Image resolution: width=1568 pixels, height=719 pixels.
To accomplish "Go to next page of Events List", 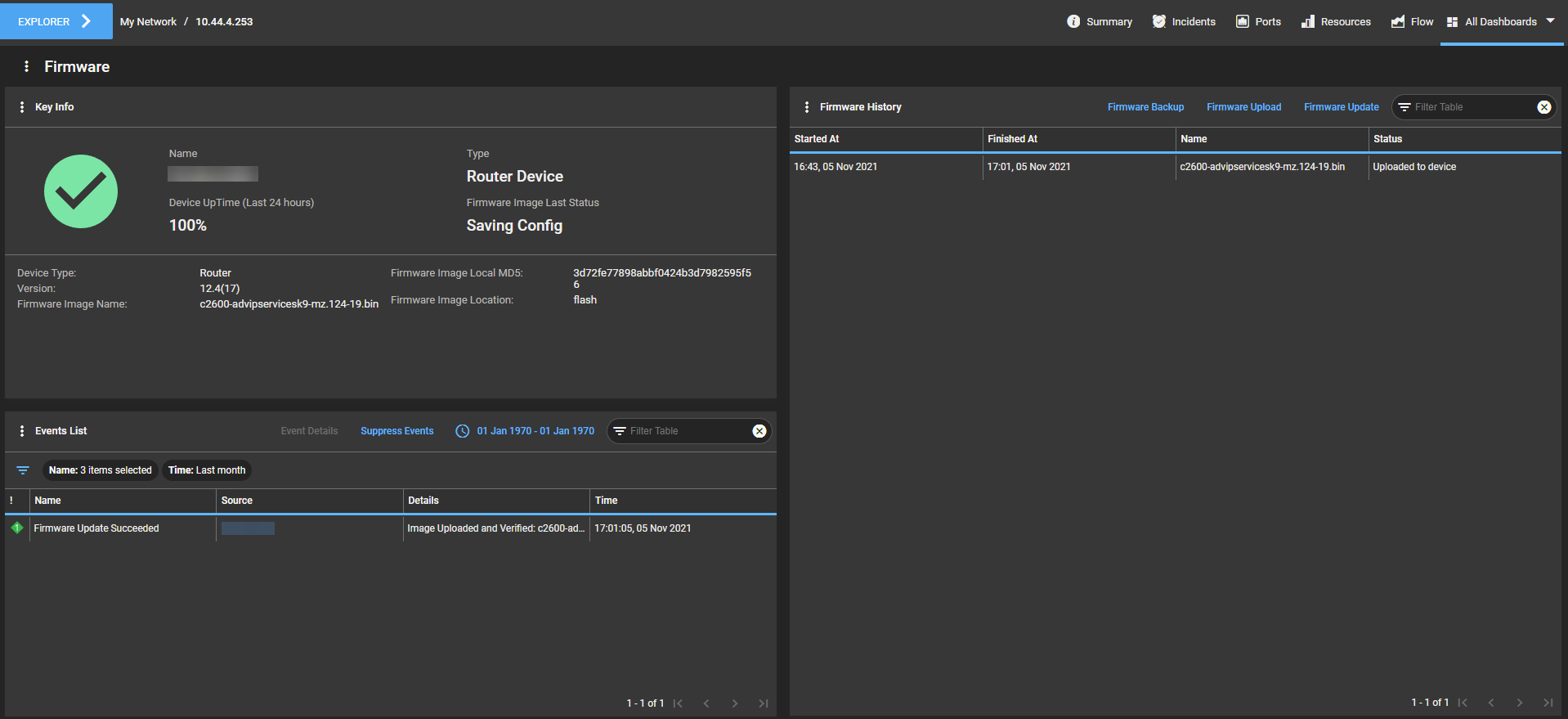I will coord(735,703).
